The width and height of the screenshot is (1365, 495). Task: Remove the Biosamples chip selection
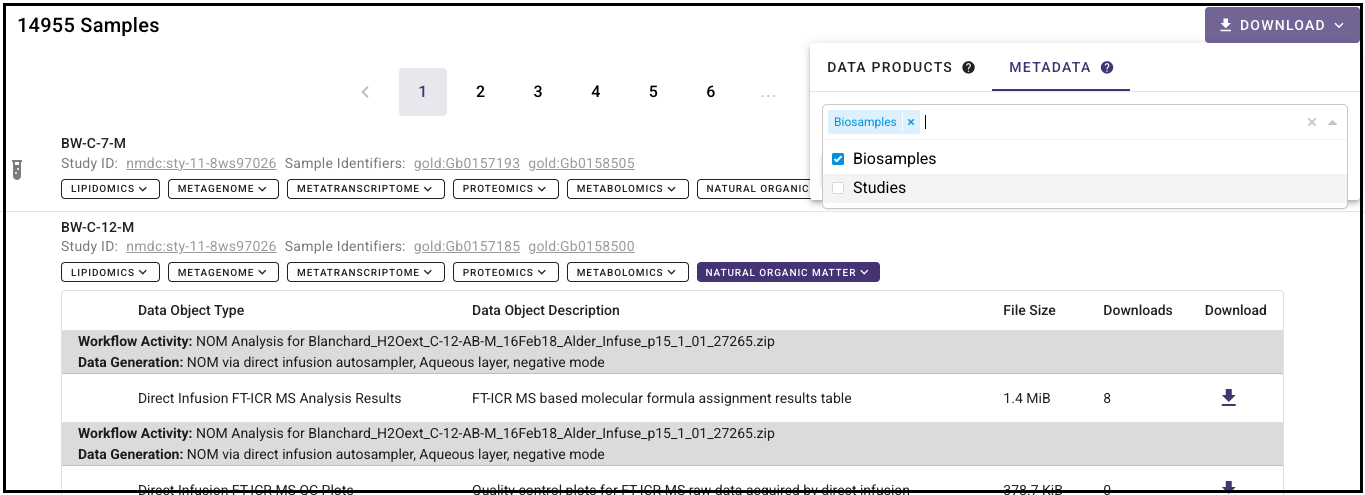click(x=910, y=122)
